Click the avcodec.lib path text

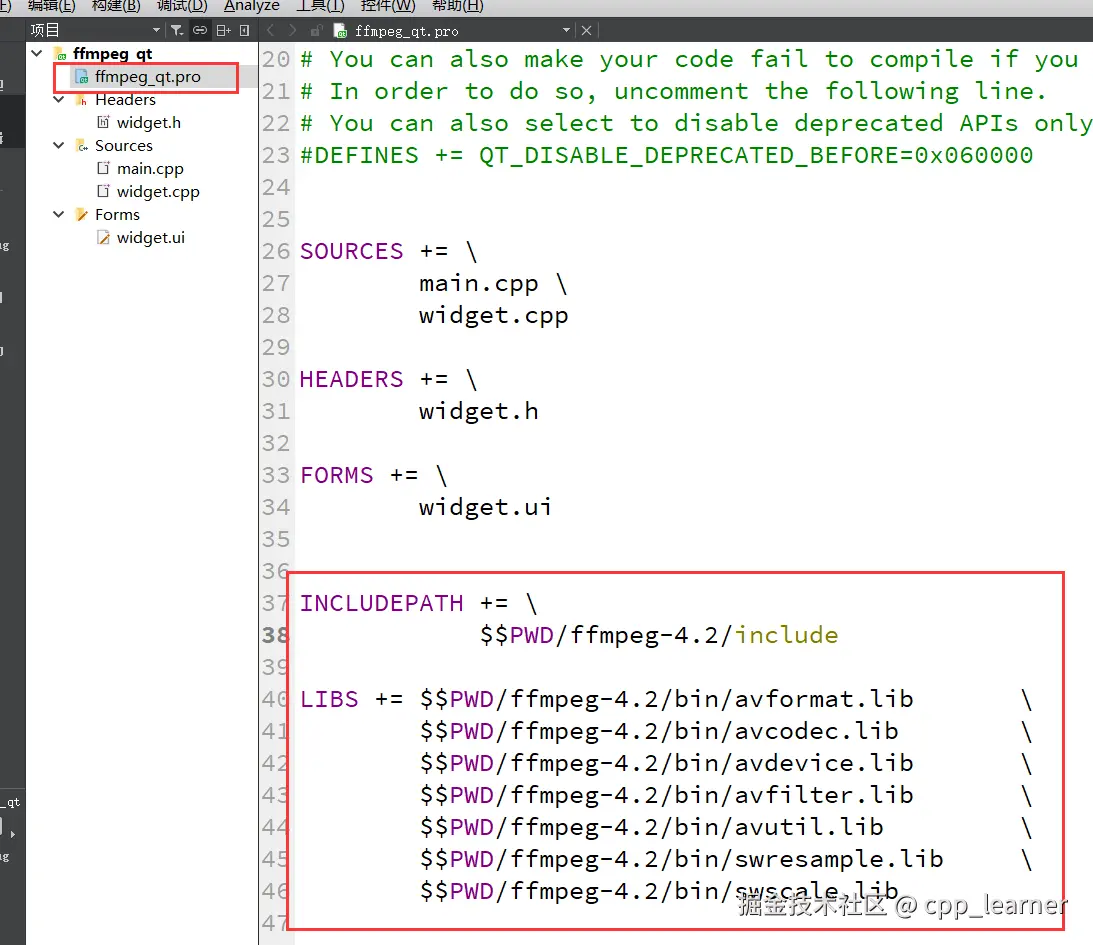point(659,731)
